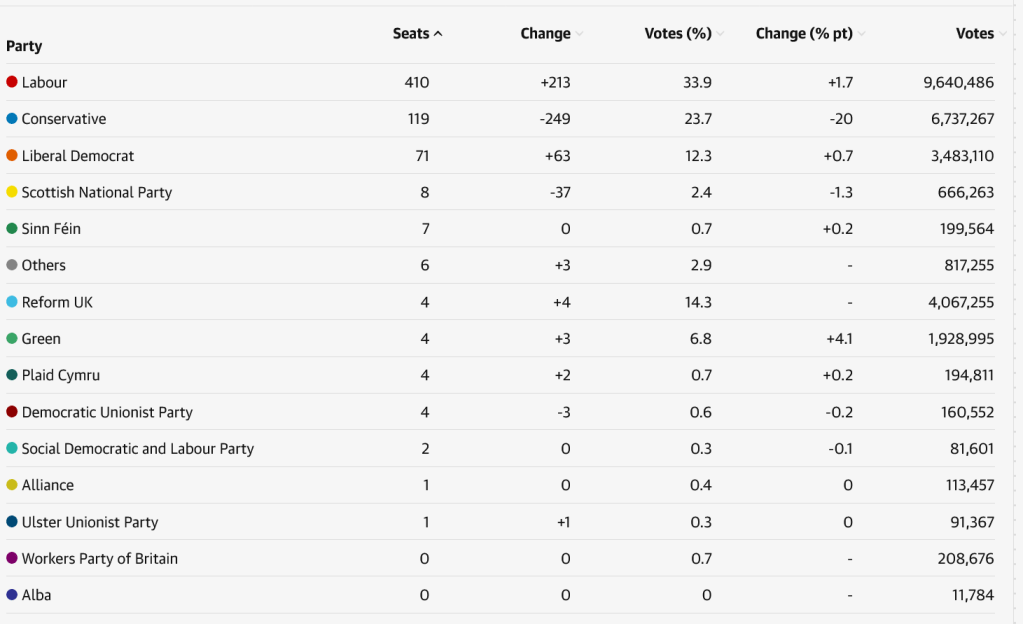The height and width of the screenshot is (624, 1023).
Task: Click the Party column header
Action: pos(24,46)
